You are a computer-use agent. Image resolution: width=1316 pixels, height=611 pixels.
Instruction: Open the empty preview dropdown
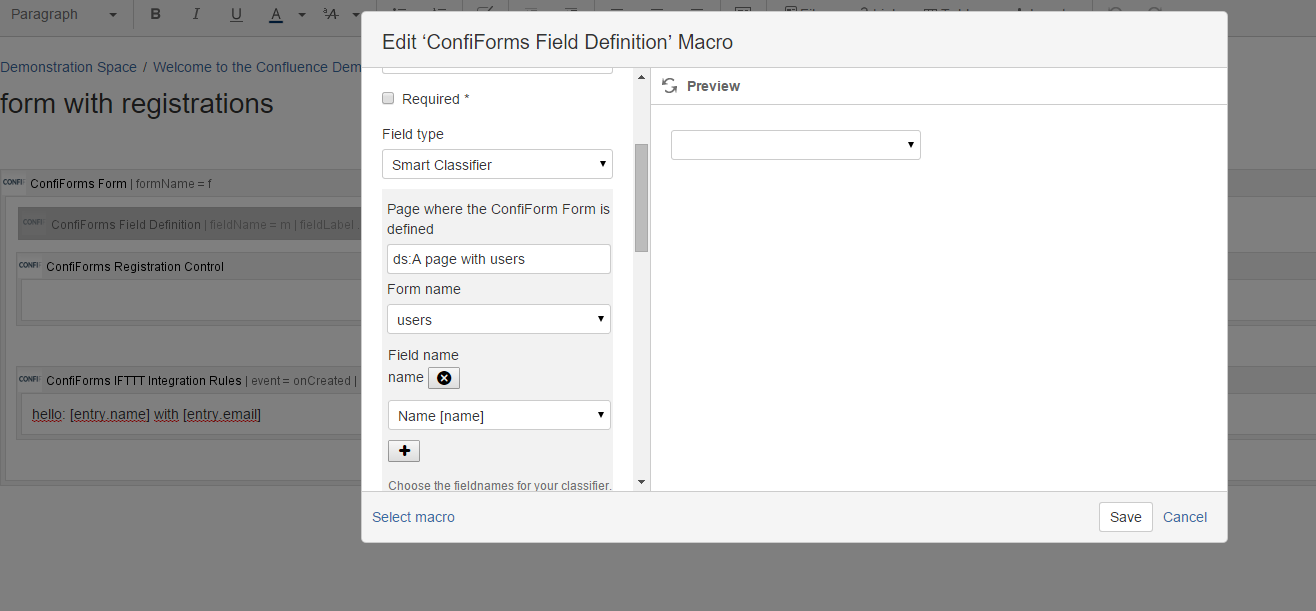795,145
